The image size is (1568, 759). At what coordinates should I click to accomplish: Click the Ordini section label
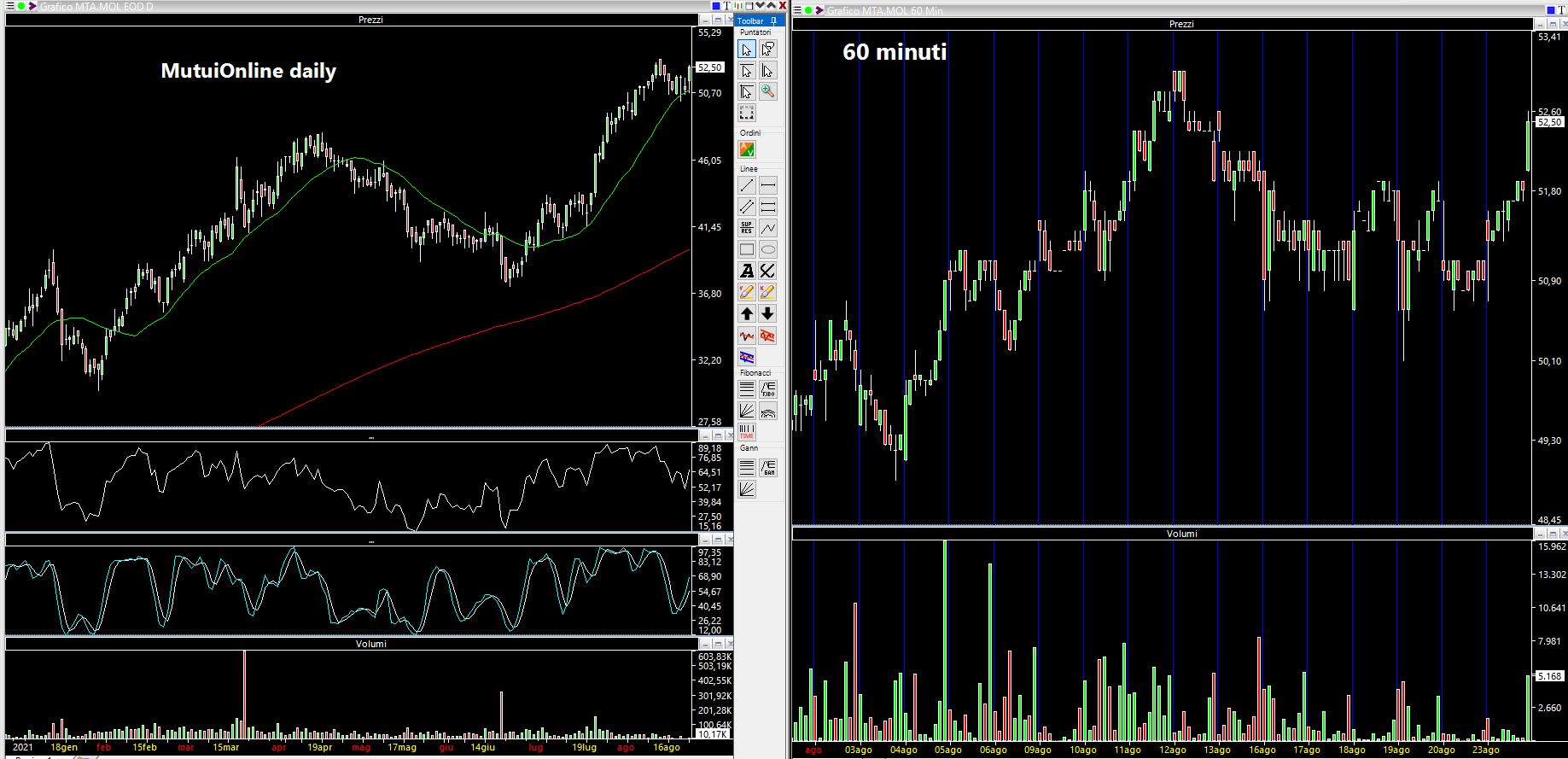tap(750, 133)
